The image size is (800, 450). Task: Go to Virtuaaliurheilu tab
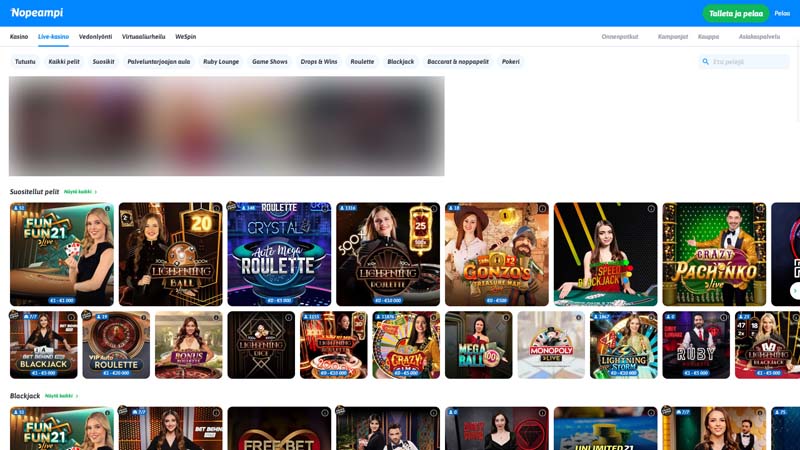tap(143, 37)
